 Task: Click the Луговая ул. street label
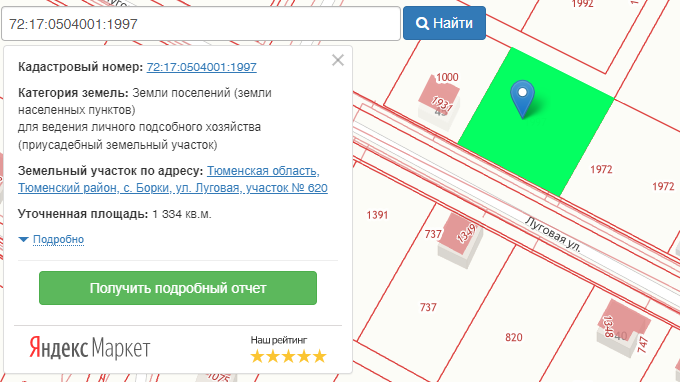552,235
